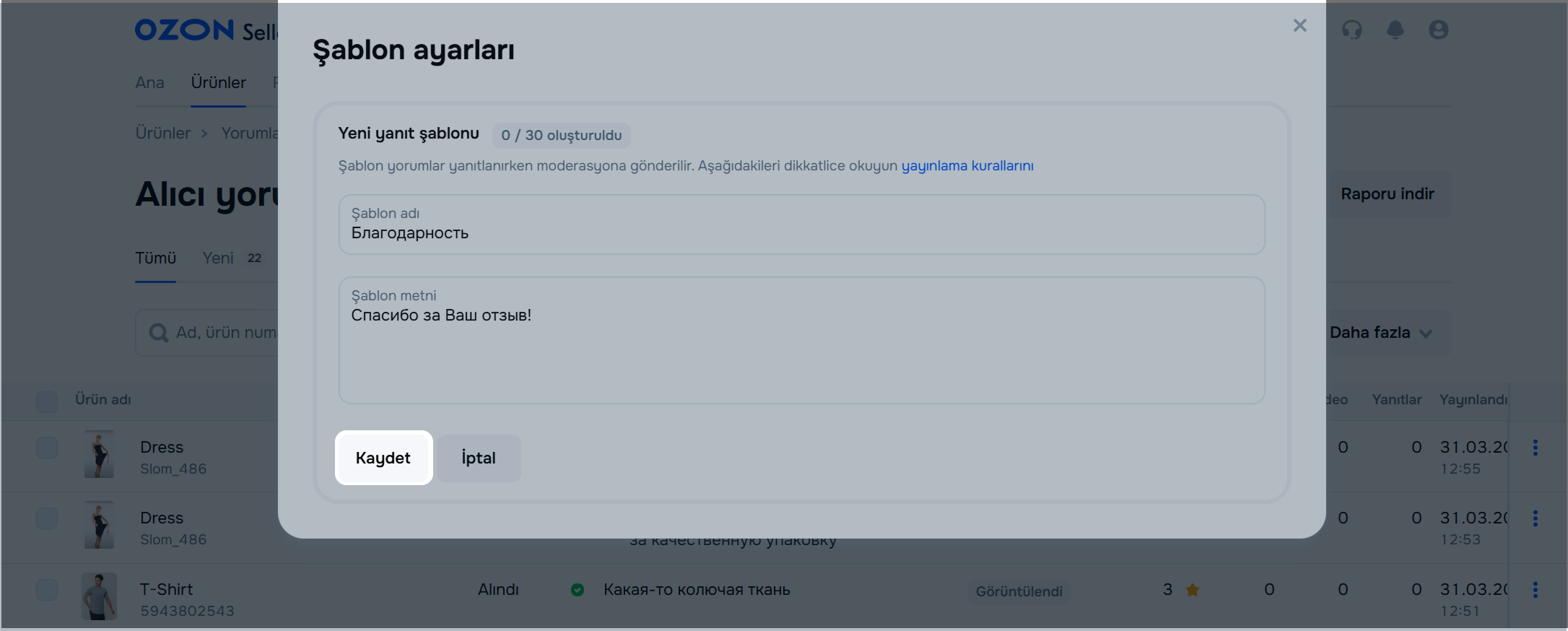Open the headset support icon

(1351, 30)
